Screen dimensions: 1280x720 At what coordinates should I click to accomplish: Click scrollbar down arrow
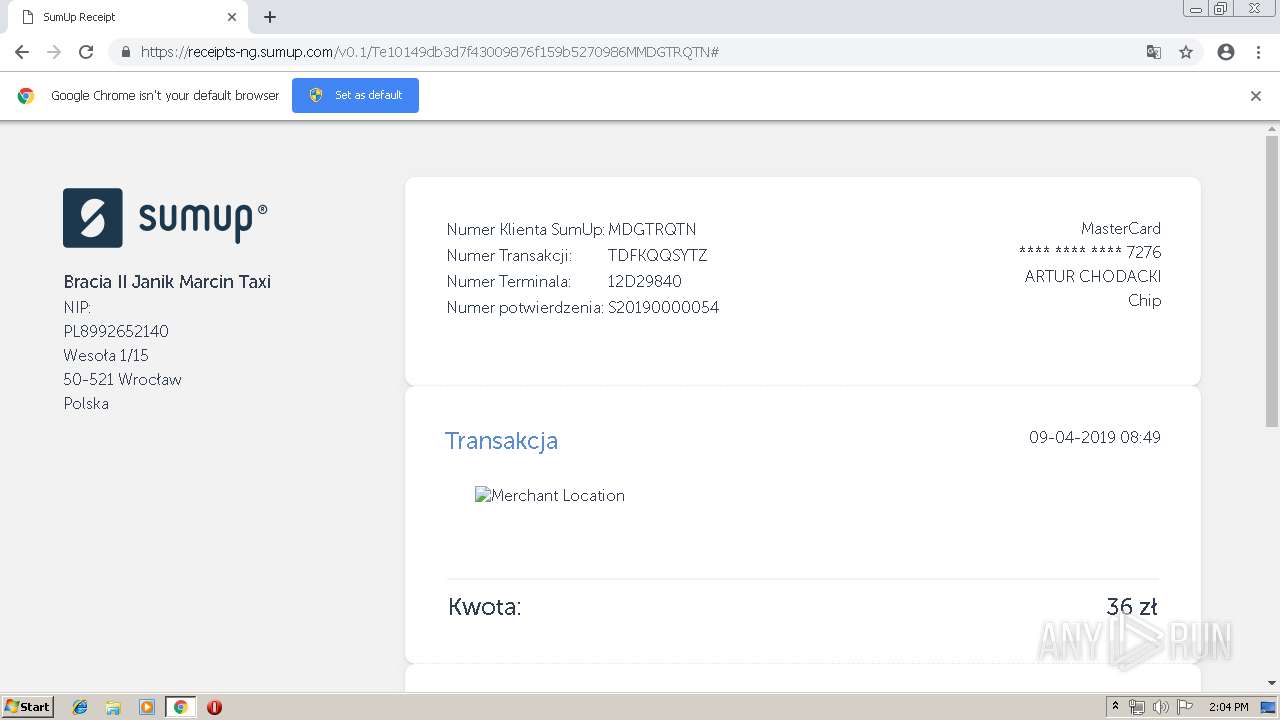1272,683
